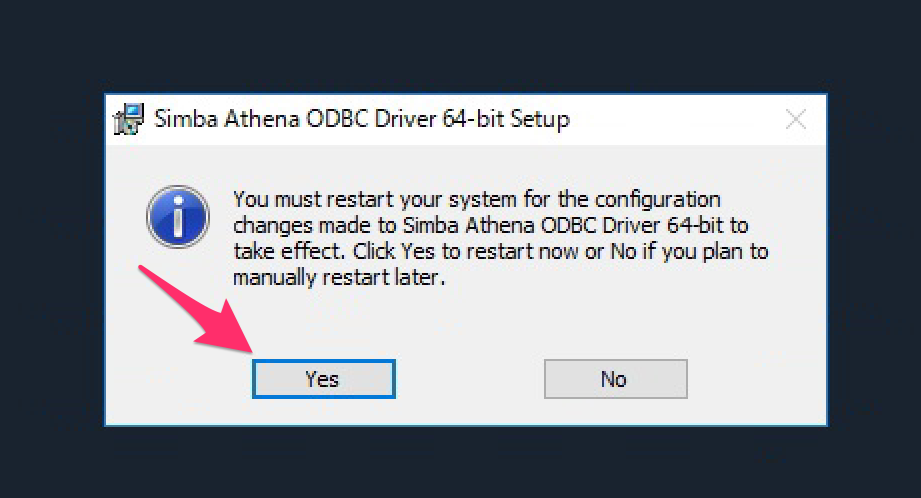Choose No to restart manually later

coord(615,379)
